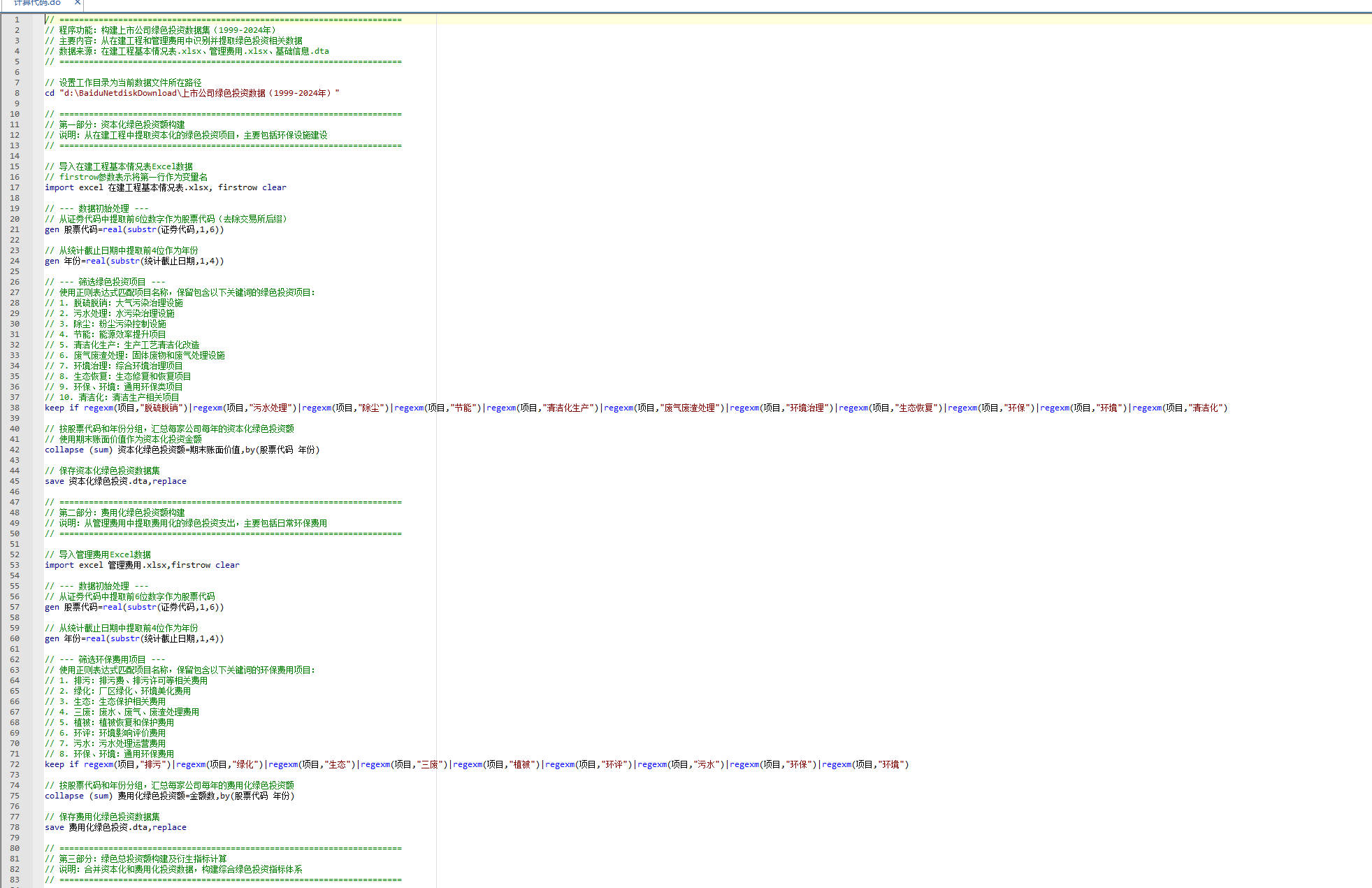
Task: Click the first import excel 在建工程基本情况表.xlsx line
Action: [166, 187]
